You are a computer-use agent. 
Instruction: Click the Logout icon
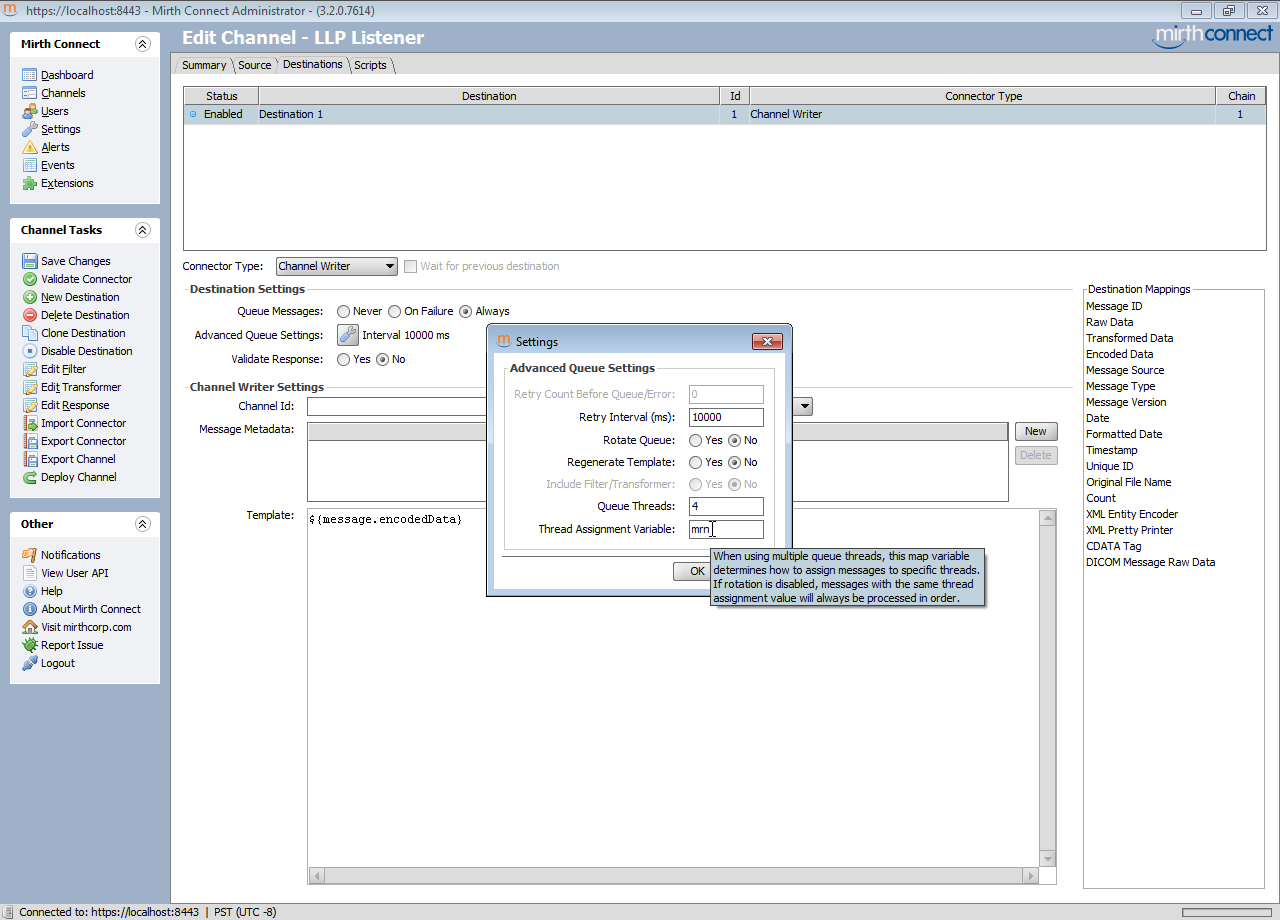pyautogui.click(x=30, y=663)
